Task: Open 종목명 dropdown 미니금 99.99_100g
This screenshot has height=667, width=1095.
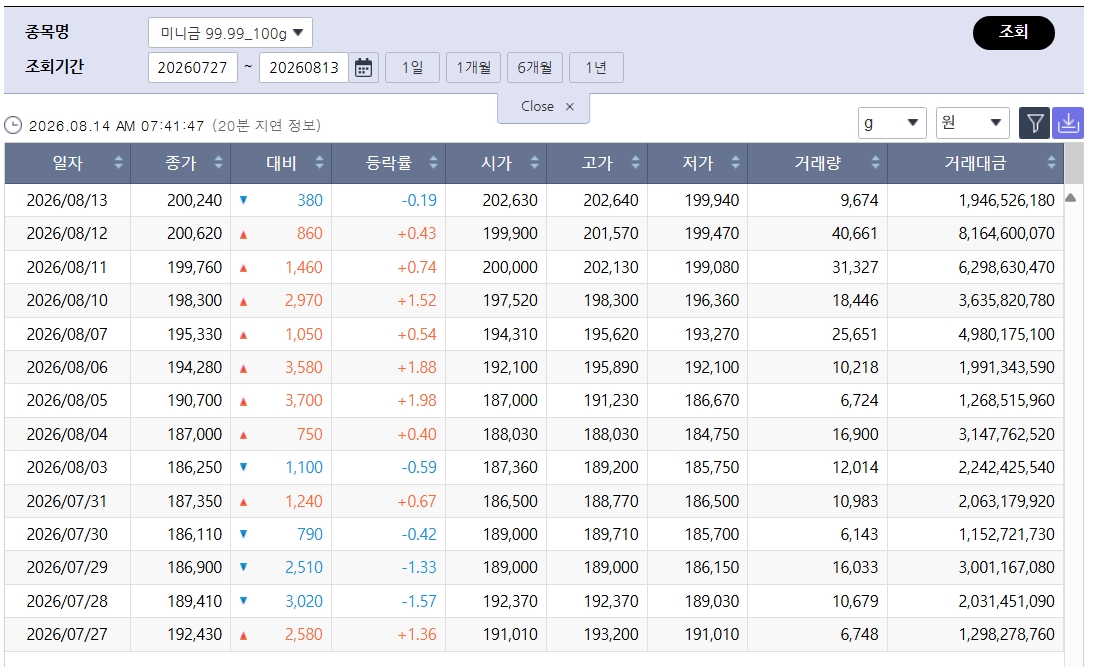Action: coord(230,33)
